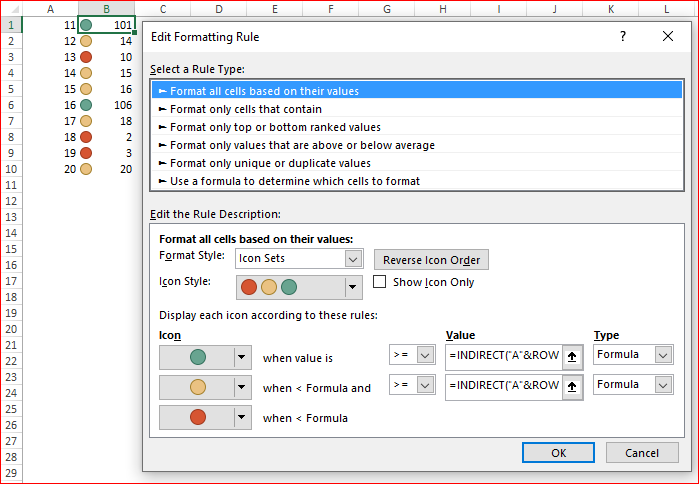This screenshot has width=699, height=484.
Task: Select row 15 header
Action: [11, 249]
